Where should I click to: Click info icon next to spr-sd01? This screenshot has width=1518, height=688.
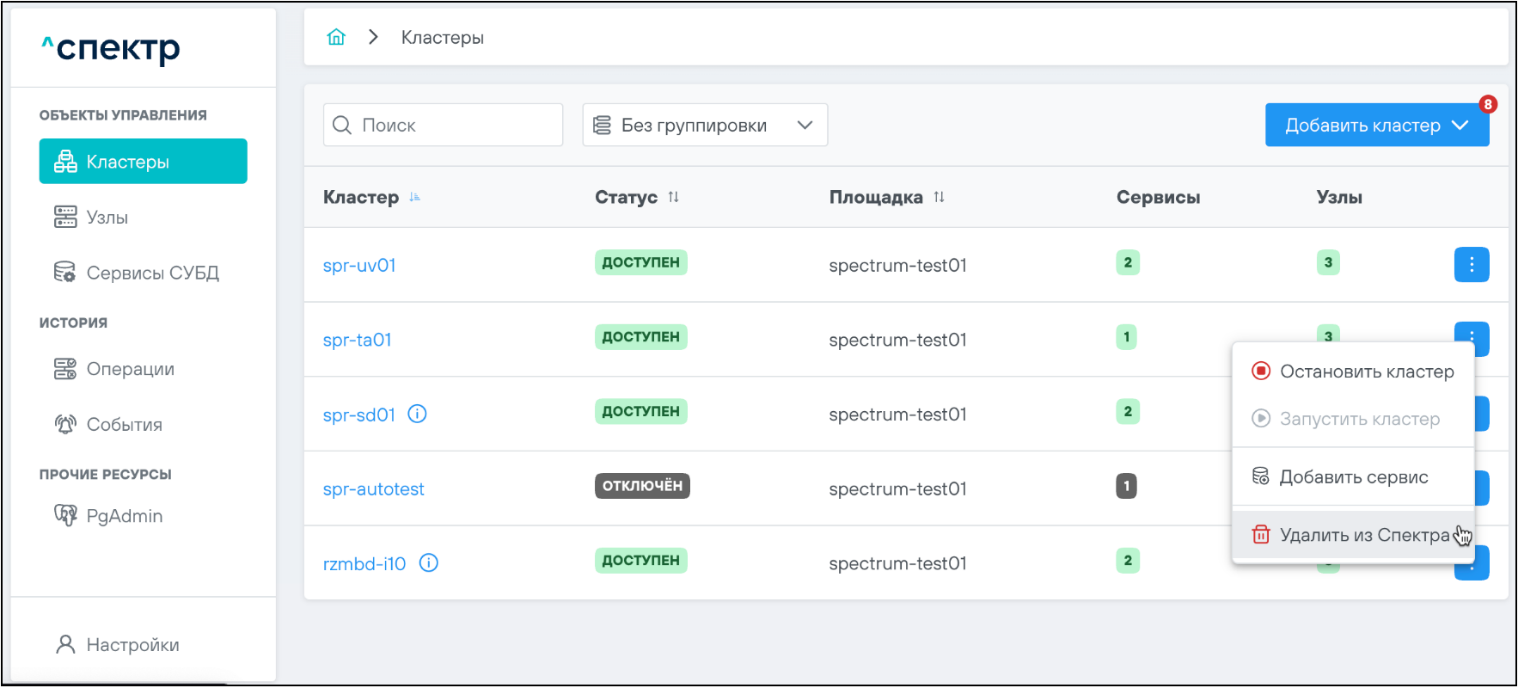click(418, 414)
